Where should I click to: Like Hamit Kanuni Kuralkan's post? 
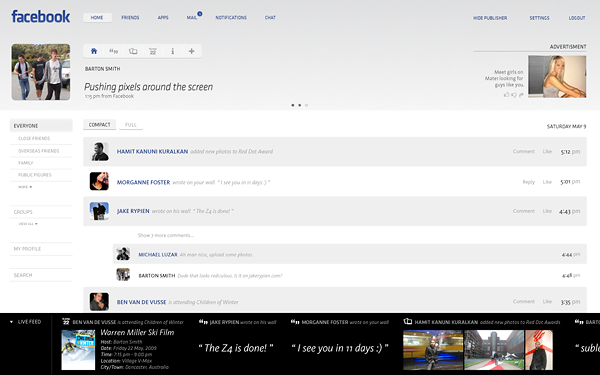547,152
